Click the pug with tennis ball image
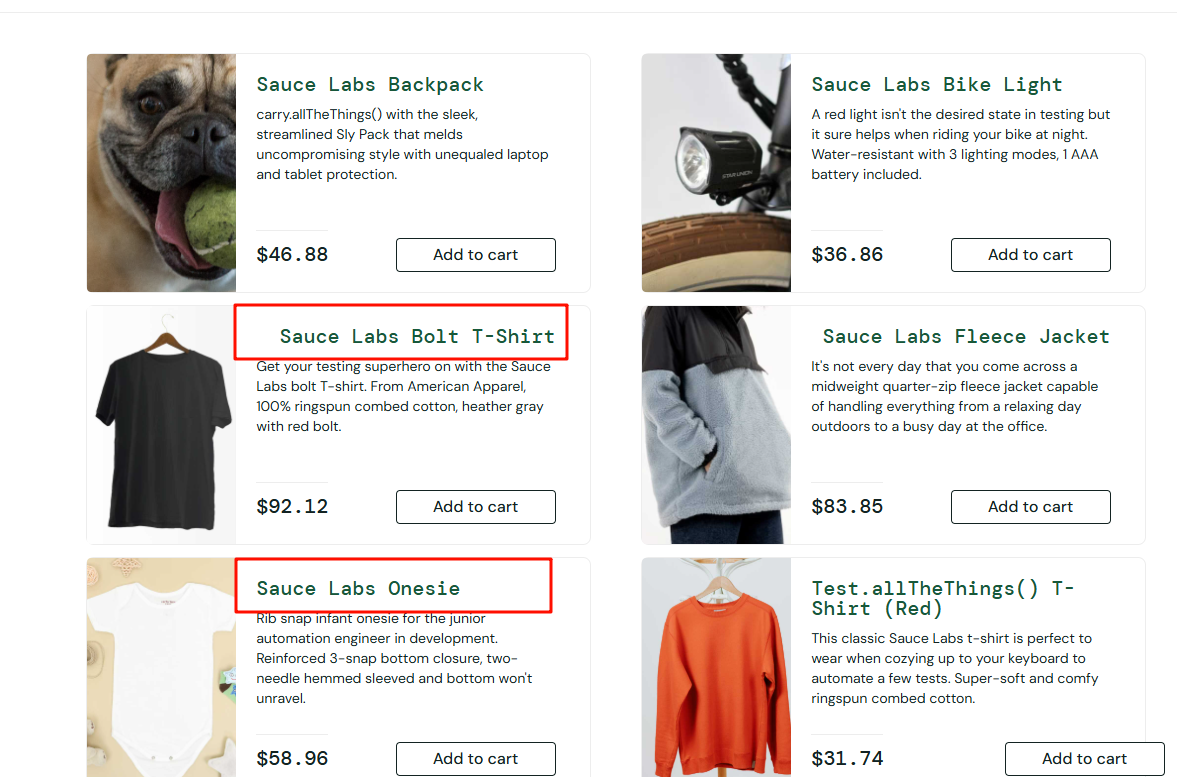The width and height of the screenshot is (1177, 777). pos(161,173)
